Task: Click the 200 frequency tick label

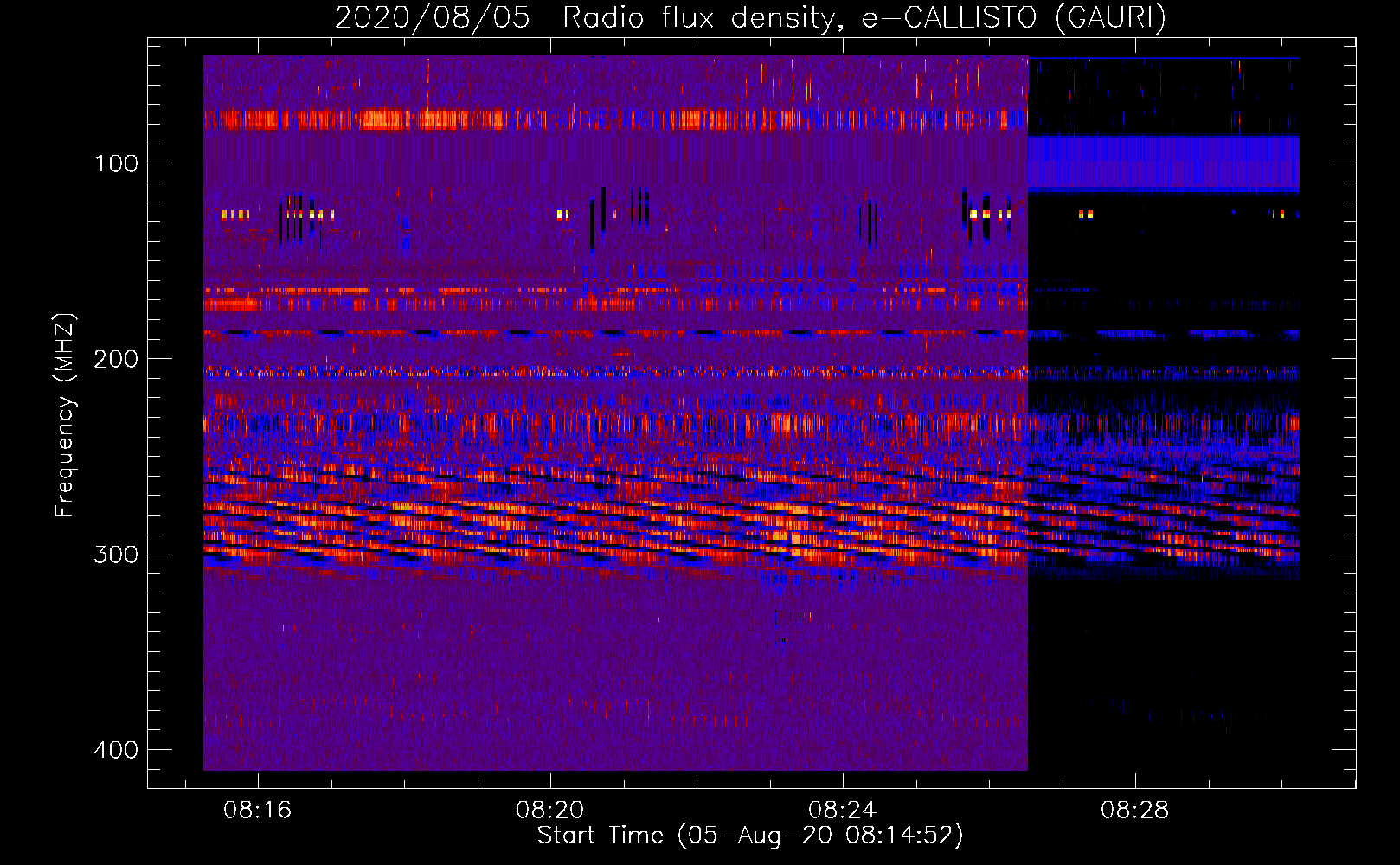Action: click(116, 359)
